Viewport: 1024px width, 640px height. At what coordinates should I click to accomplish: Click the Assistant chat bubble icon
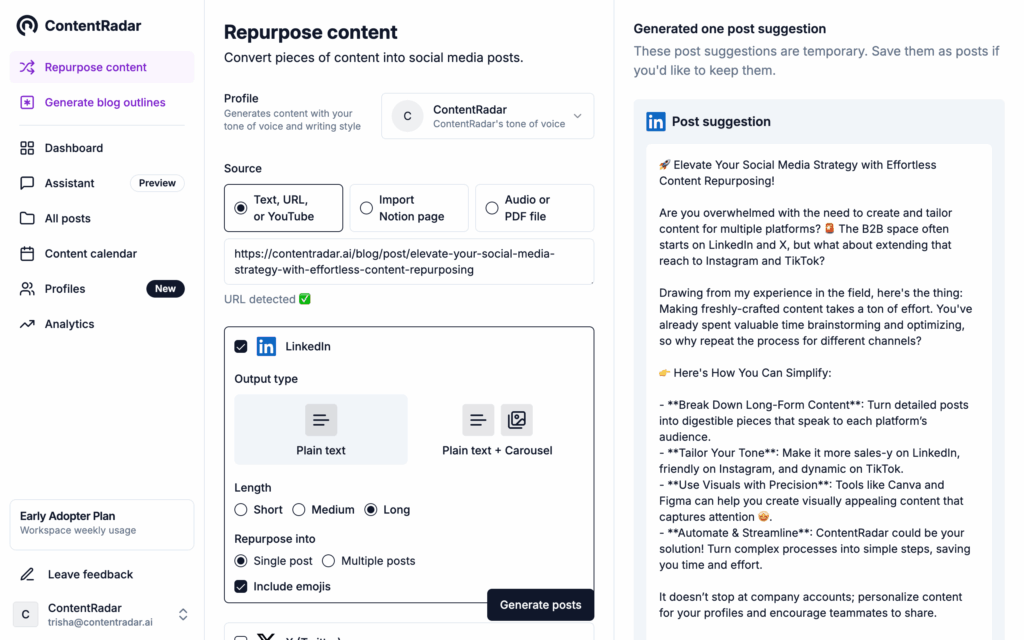pyautogui.click(x=27, y=183)
